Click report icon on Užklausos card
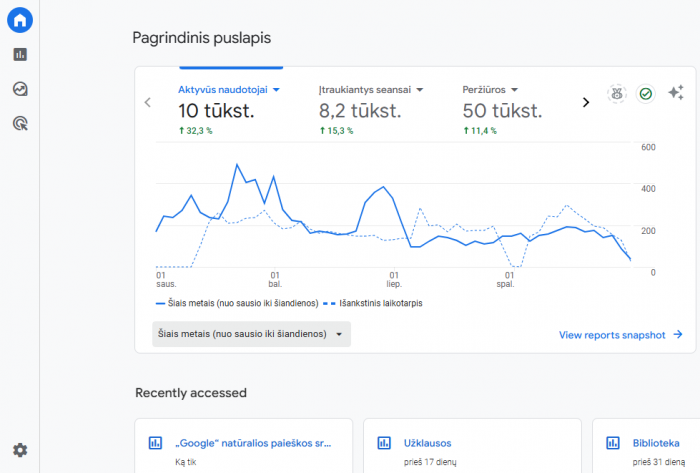Image resolution: width=700 pixels, height=473 pixels. pyautogui.click(x=384, y=443)
